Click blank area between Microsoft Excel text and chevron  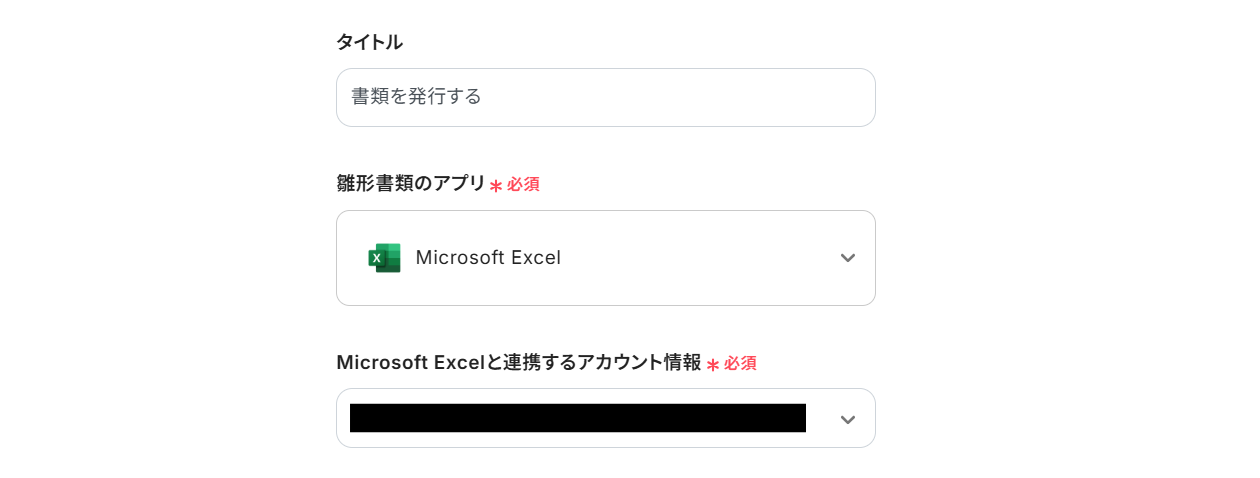click(x=700, y=258)
